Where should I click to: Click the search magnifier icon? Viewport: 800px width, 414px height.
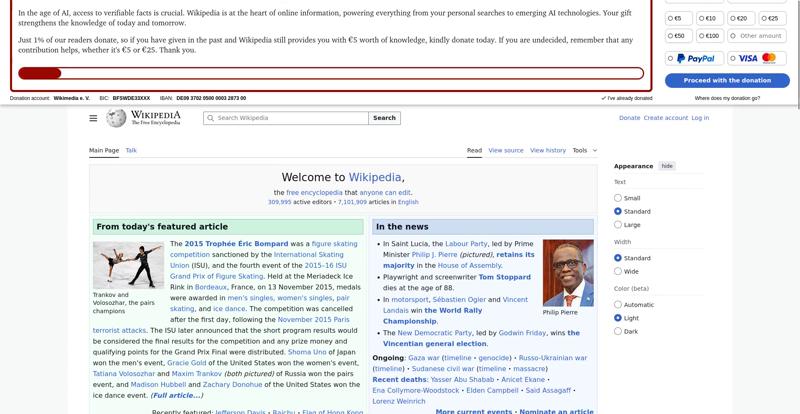(210, 118)
